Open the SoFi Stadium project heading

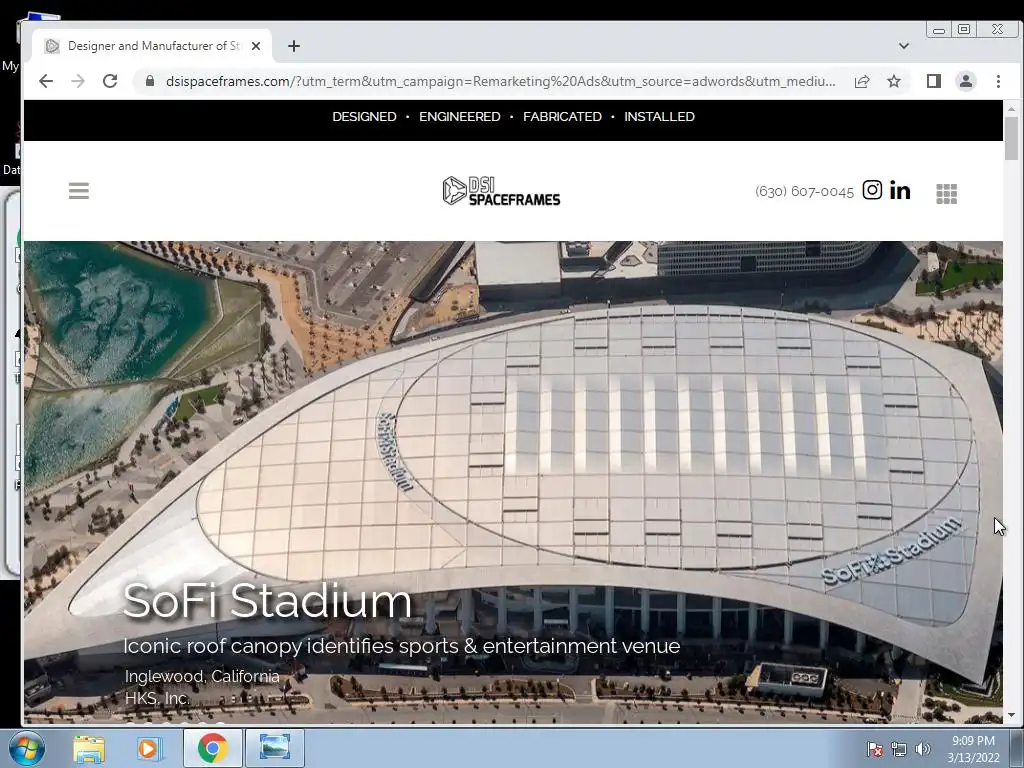pyautogui.click(x=267, y=601)
